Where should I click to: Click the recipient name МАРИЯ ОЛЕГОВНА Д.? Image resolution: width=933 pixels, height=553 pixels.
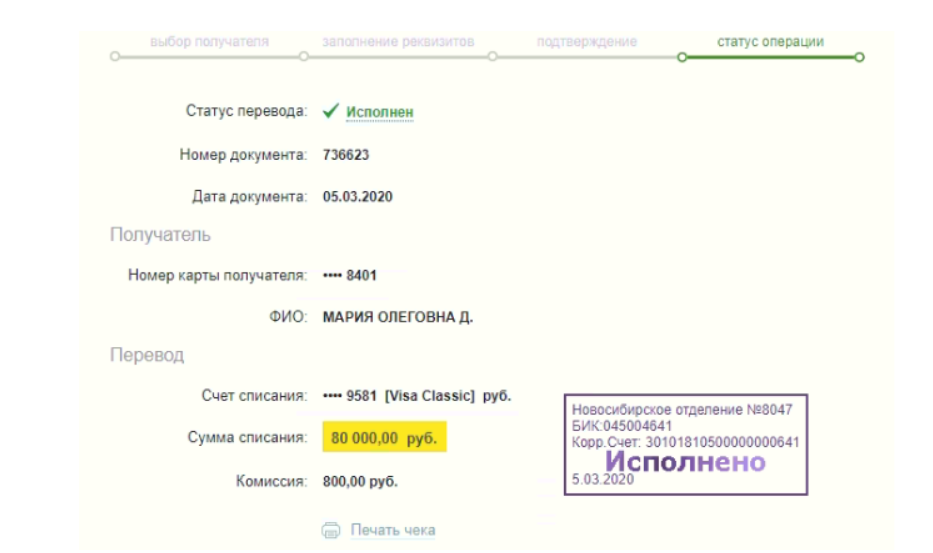click(x=398, y=317)
